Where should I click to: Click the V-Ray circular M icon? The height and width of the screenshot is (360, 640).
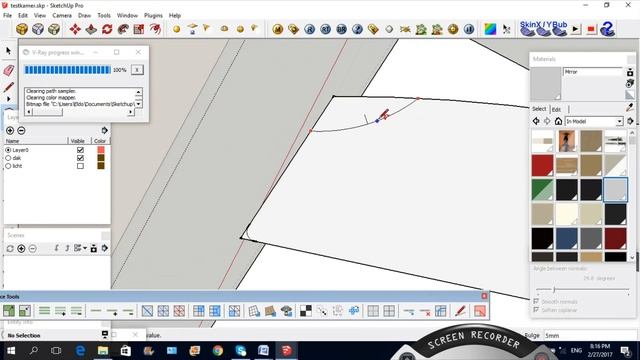tap(278, 29)
